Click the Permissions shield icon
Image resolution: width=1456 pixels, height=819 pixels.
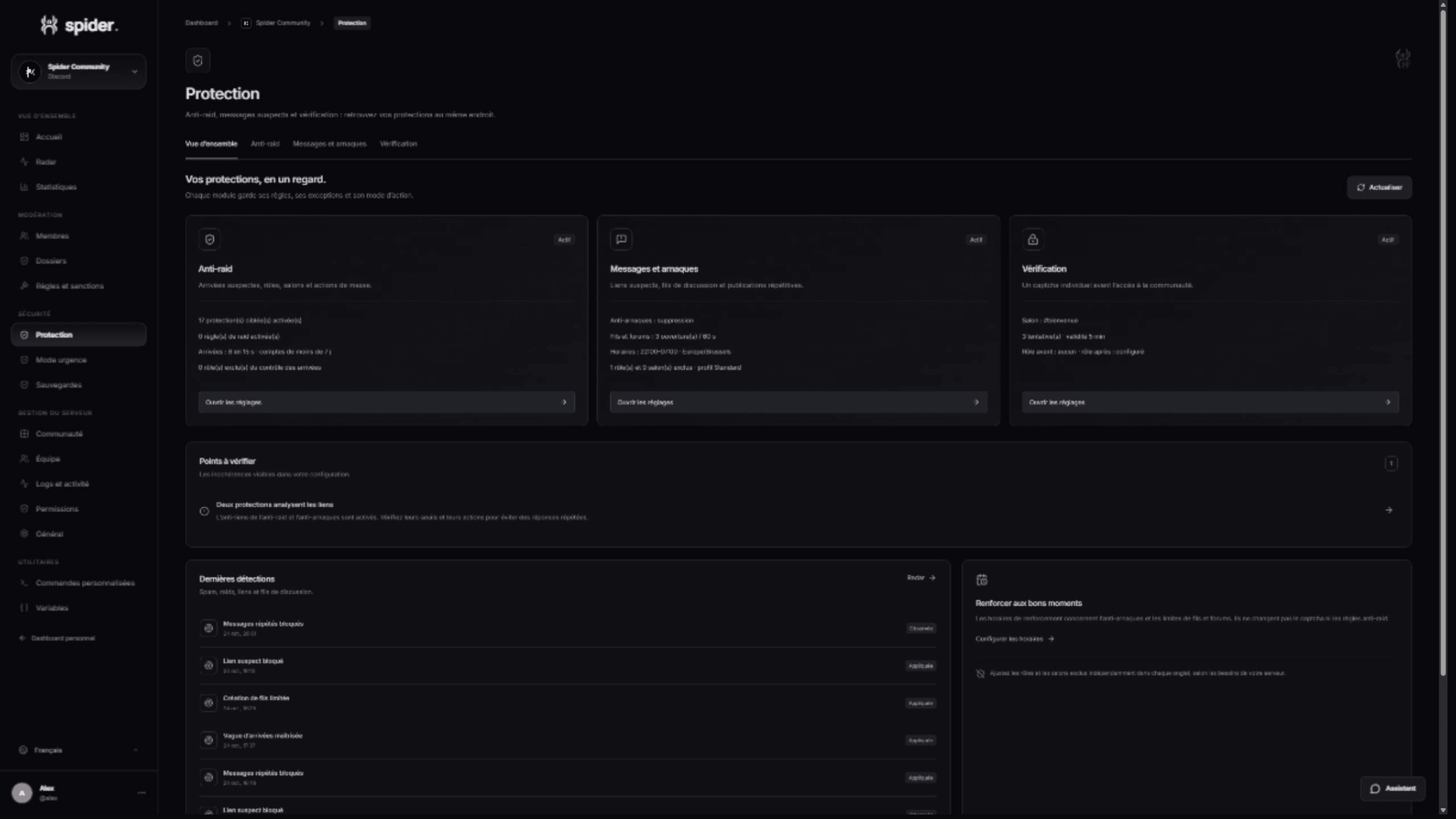point(24,509)
